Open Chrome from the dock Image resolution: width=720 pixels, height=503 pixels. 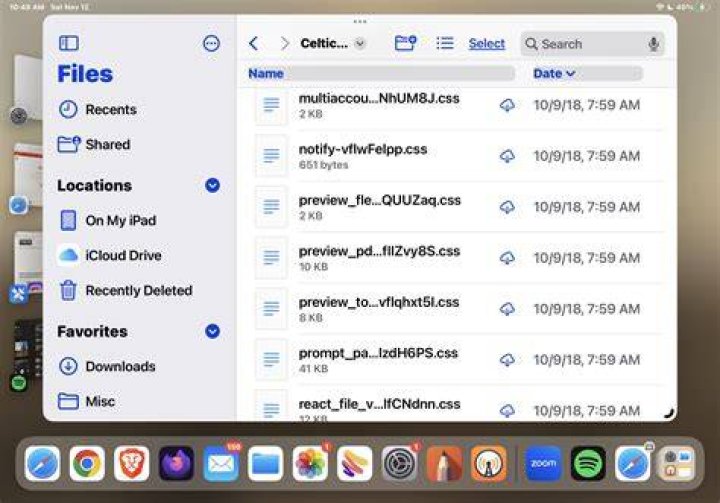click(x=87, y=463)
